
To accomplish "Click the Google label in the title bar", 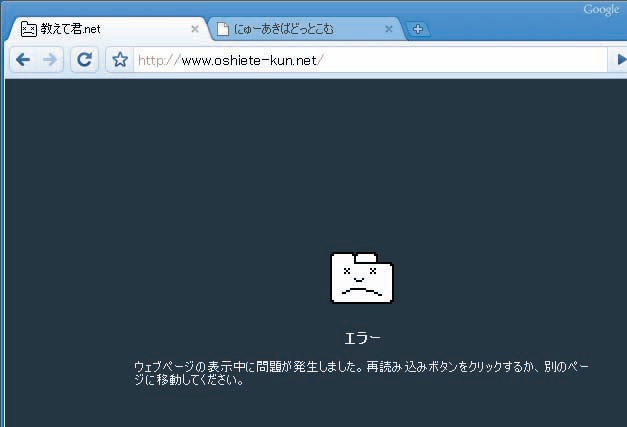I will (x=601, y=9).
